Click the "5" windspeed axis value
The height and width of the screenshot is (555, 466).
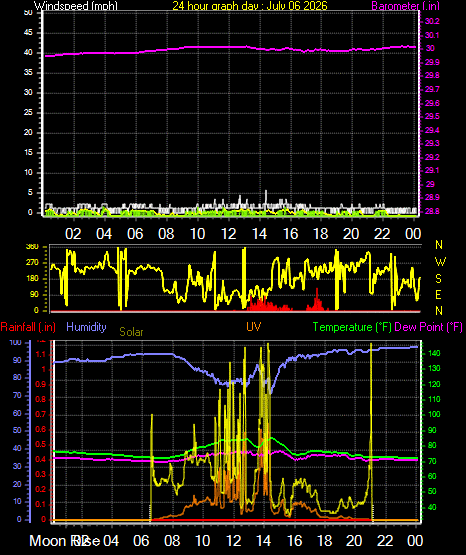tap(30, 193)
